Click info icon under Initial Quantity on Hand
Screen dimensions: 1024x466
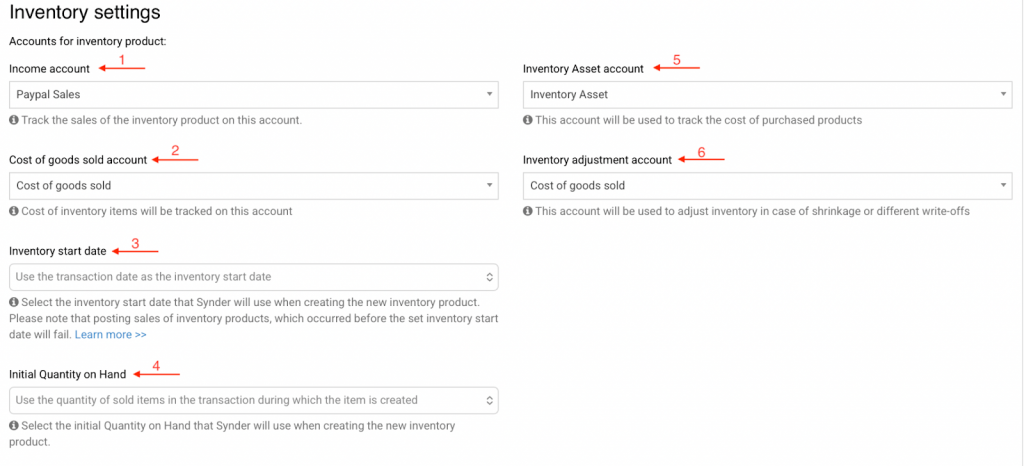tap(13, 426)
